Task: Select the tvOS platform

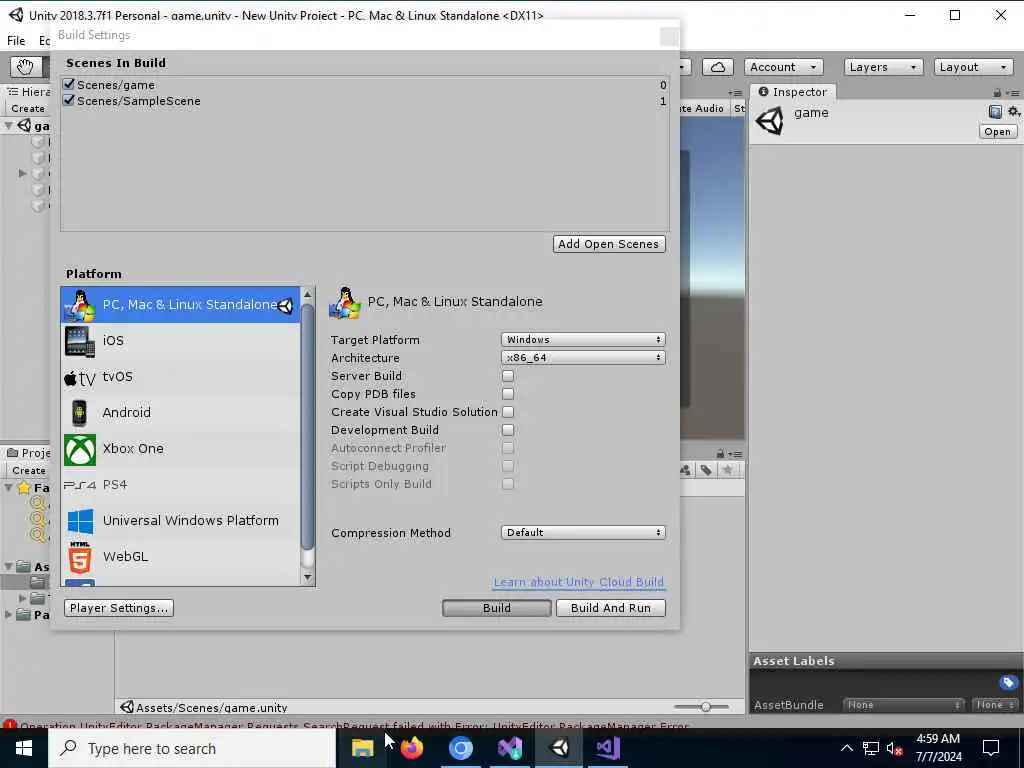Action: point(180,377)
